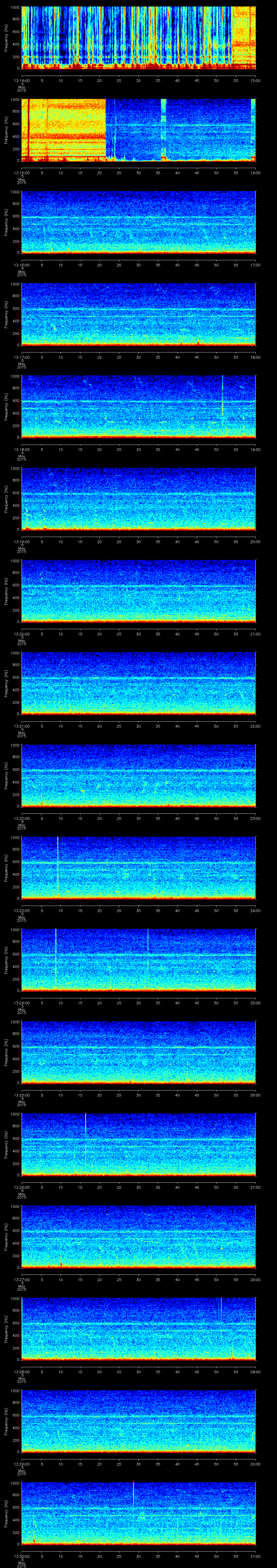Select the "13:16:00" time axis label
Screen dimensions: 277x1568
pos(21,265)
